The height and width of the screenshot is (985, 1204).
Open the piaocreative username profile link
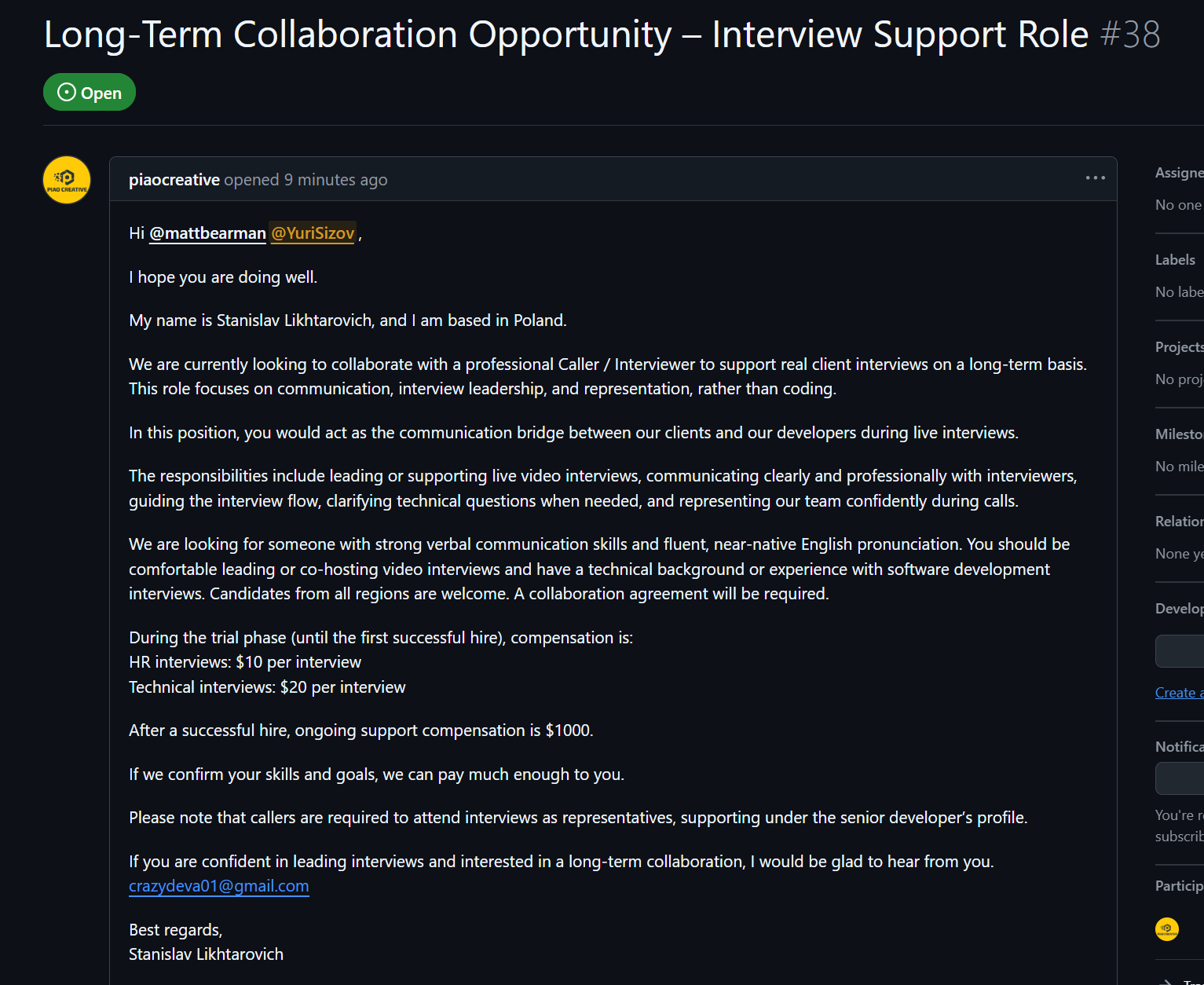click(174, 180)
